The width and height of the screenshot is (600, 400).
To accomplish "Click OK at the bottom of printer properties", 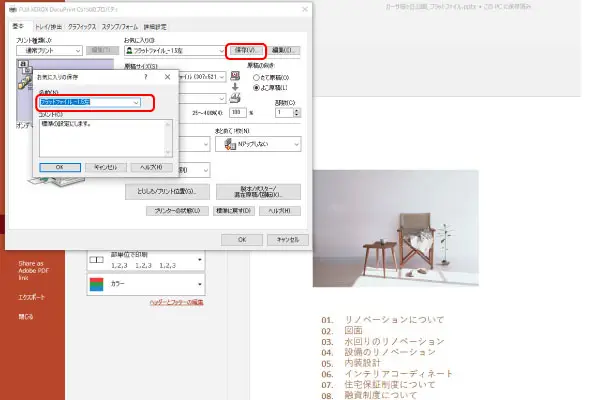I will pos(242,240).
